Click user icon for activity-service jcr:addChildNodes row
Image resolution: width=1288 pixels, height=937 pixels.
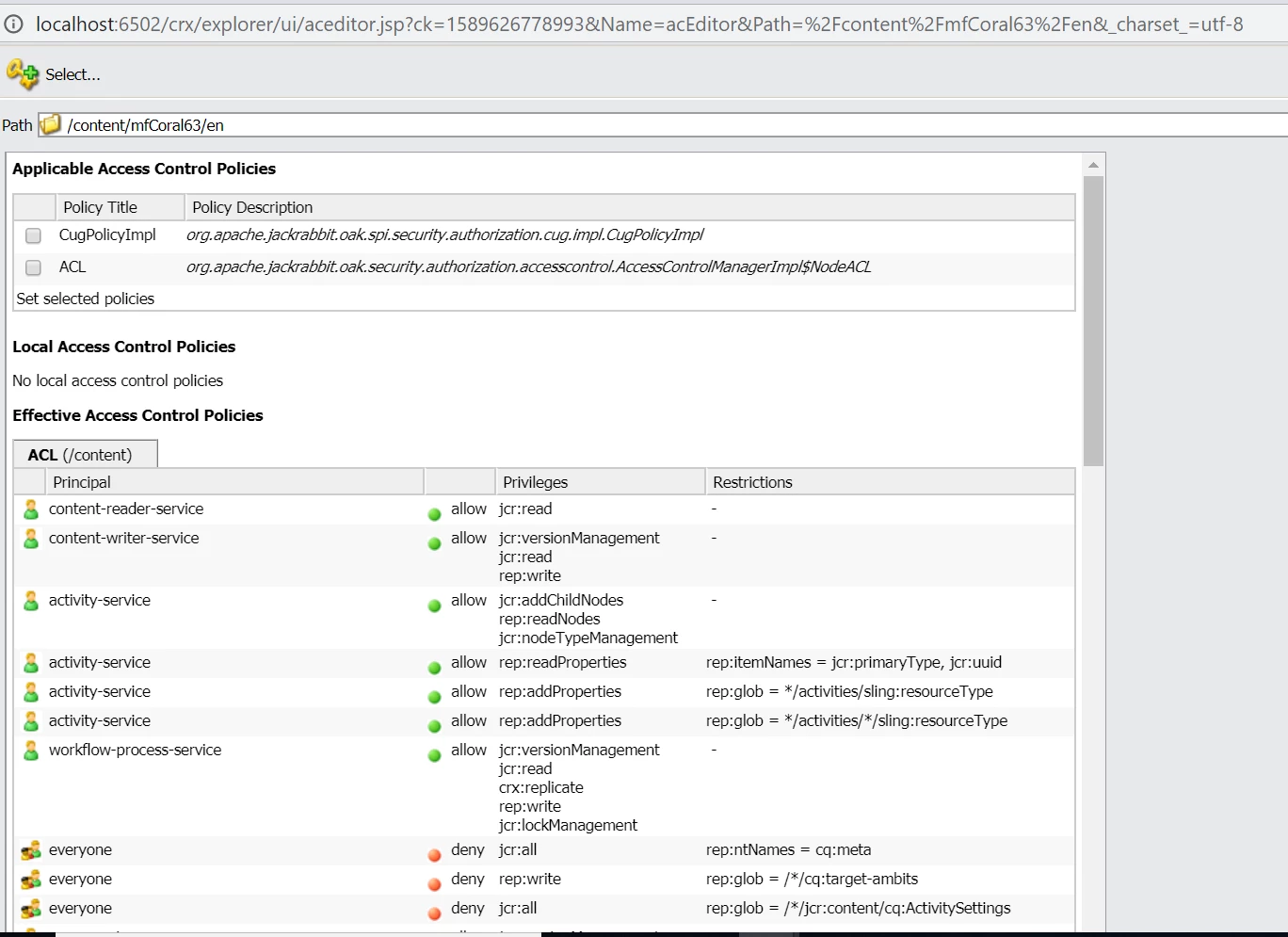click(31, 601)
